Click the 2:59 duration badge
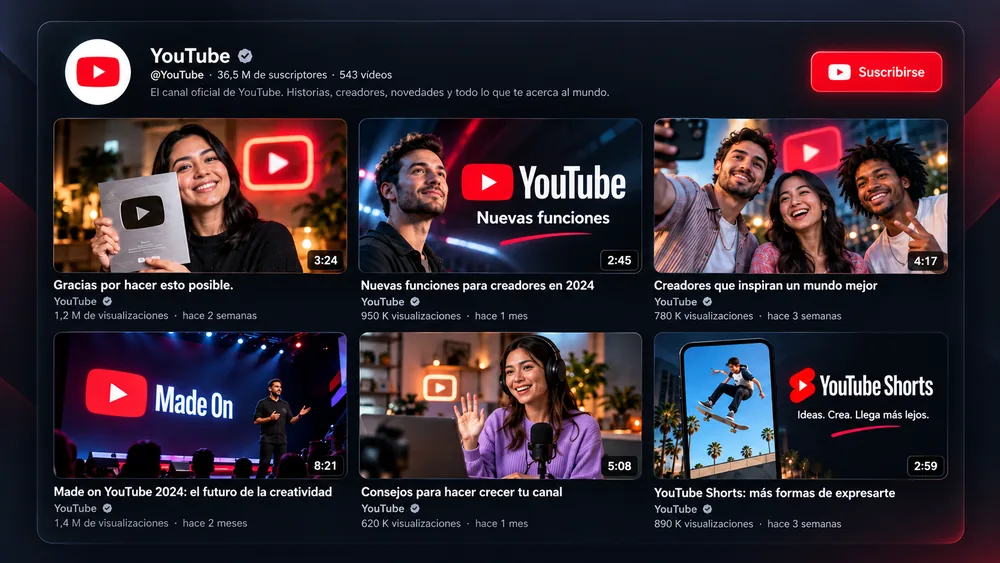 click(x=925, y=466)
